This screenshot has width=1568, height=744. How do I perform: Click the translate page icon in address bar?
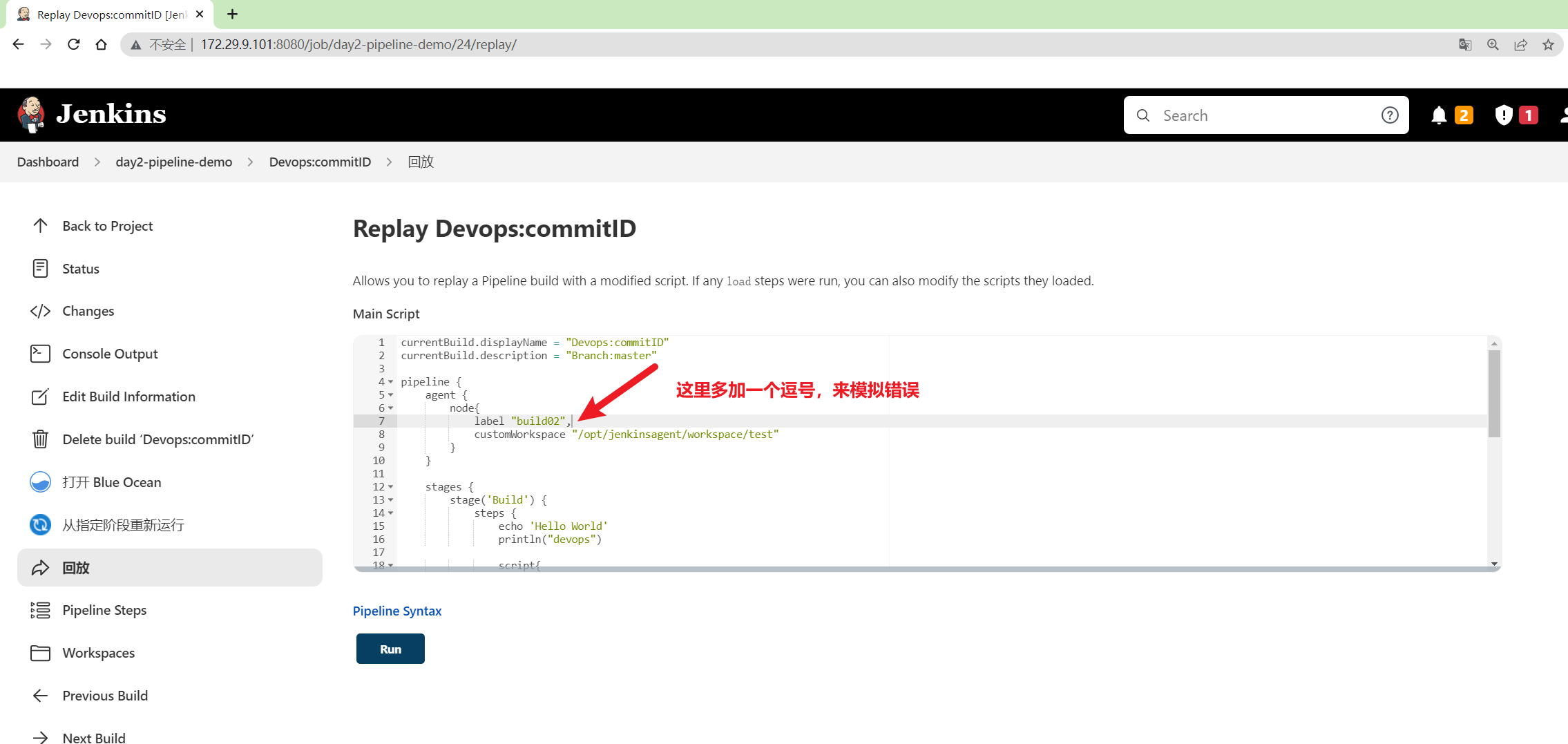1465,45
